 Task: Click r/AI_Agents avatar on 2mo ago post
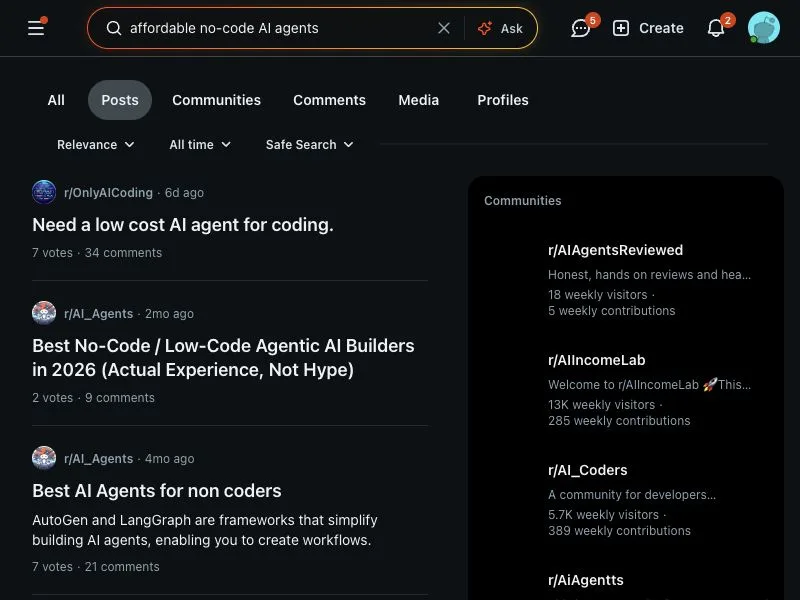pos(44,313)
